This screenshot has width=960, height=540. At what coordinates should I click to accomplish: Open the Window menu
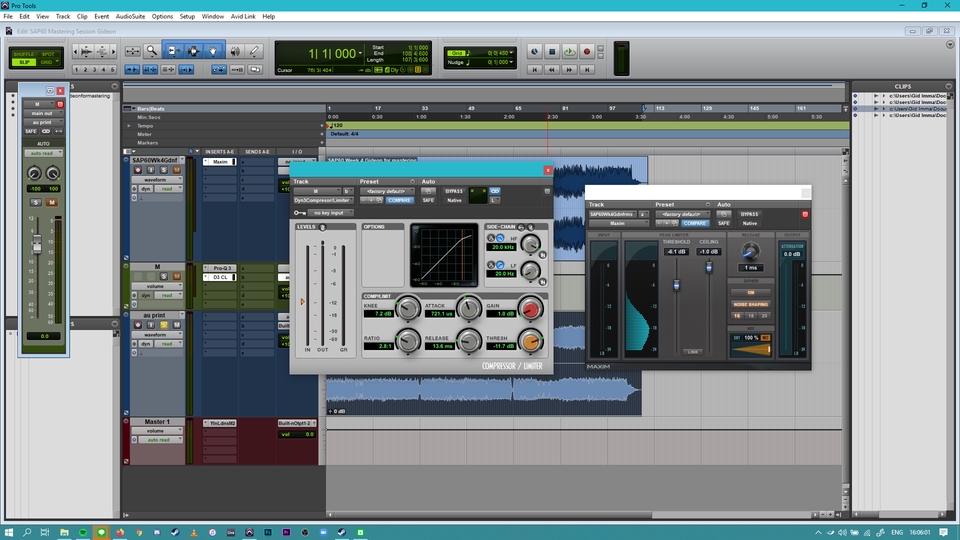pos(212,17)
